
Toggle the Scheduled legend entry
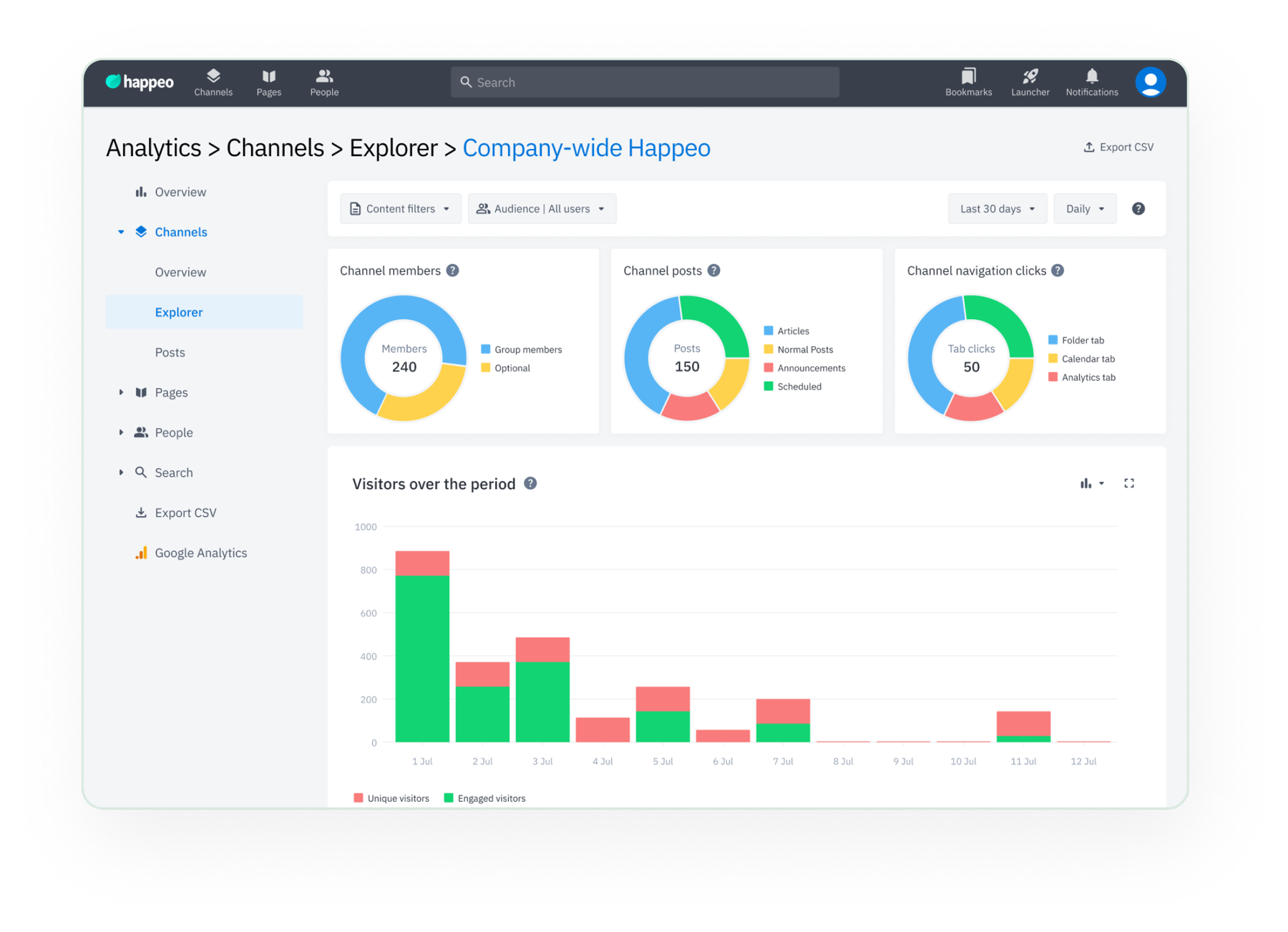coord(793,387)
